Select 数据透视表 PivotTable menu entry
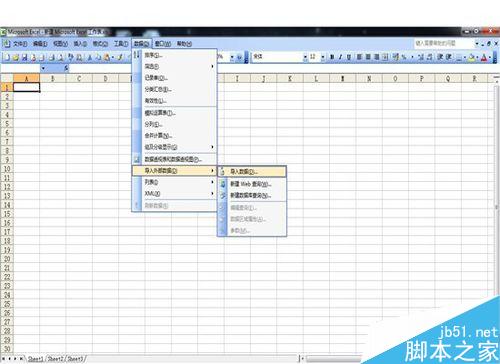This screenshot has height=364, width=500. pyautogui.click(x=175, y=159)
